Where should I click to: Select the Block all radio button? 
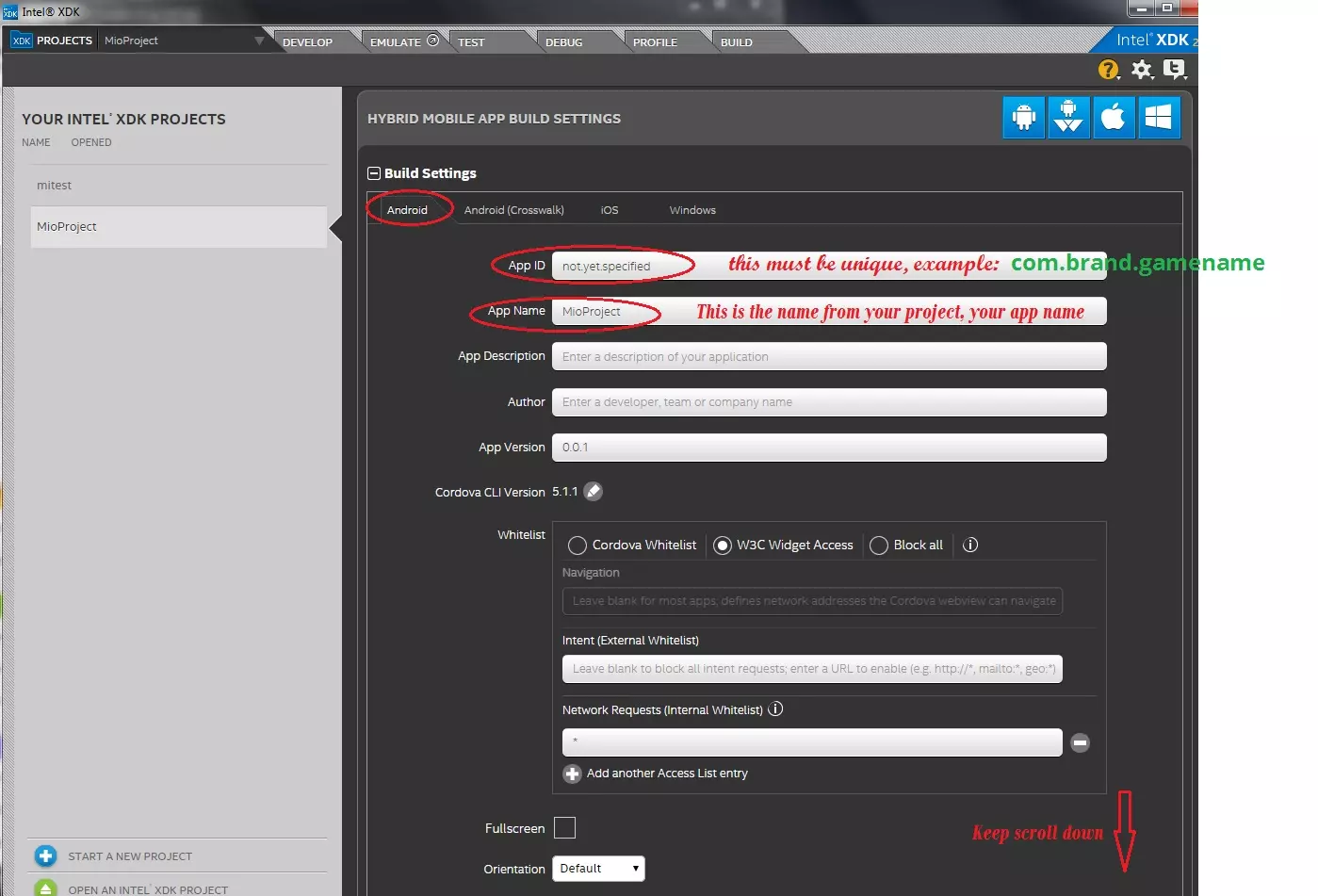(879, 546)
